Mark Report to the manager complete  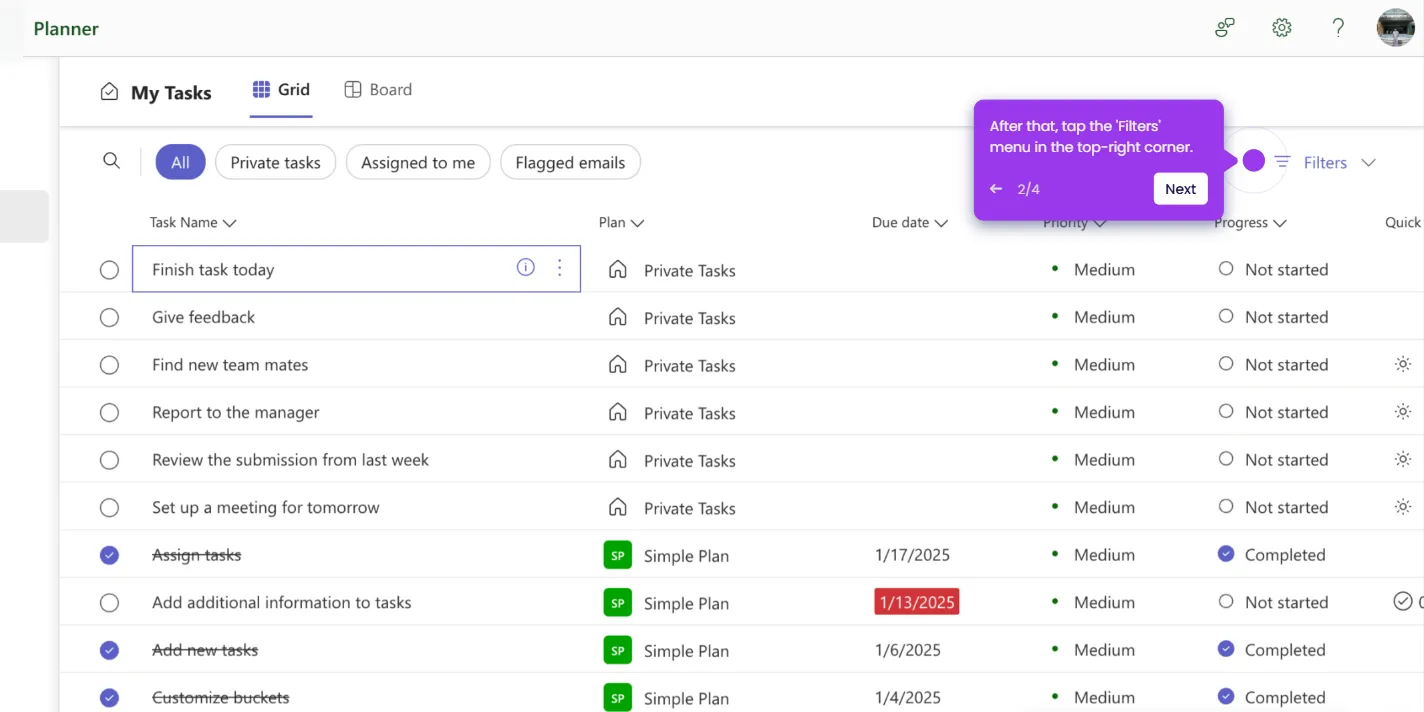pyautogui.click(x=109, y=412)
